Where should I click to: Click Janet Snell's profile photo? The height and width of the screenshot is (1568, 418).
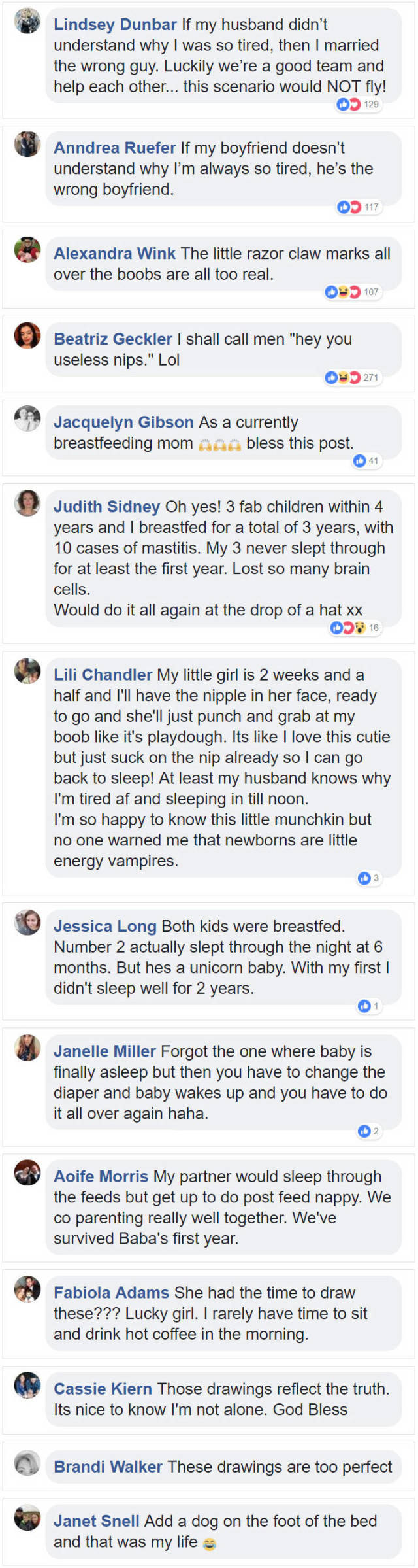tap(27, 1517)
